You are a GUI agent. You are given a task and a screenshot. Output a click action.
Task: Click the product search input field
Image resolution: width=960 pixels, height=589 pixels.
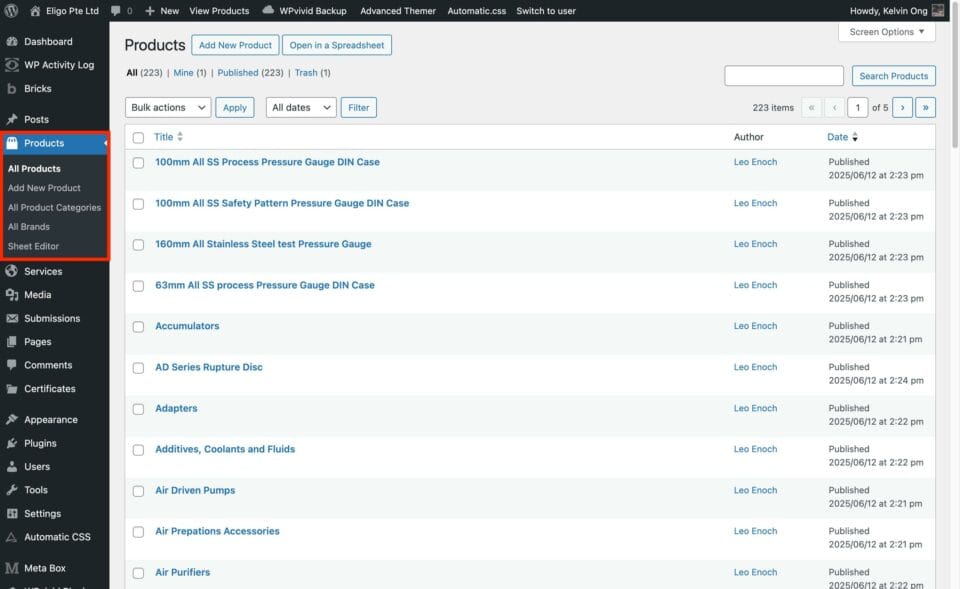(783, 76)
